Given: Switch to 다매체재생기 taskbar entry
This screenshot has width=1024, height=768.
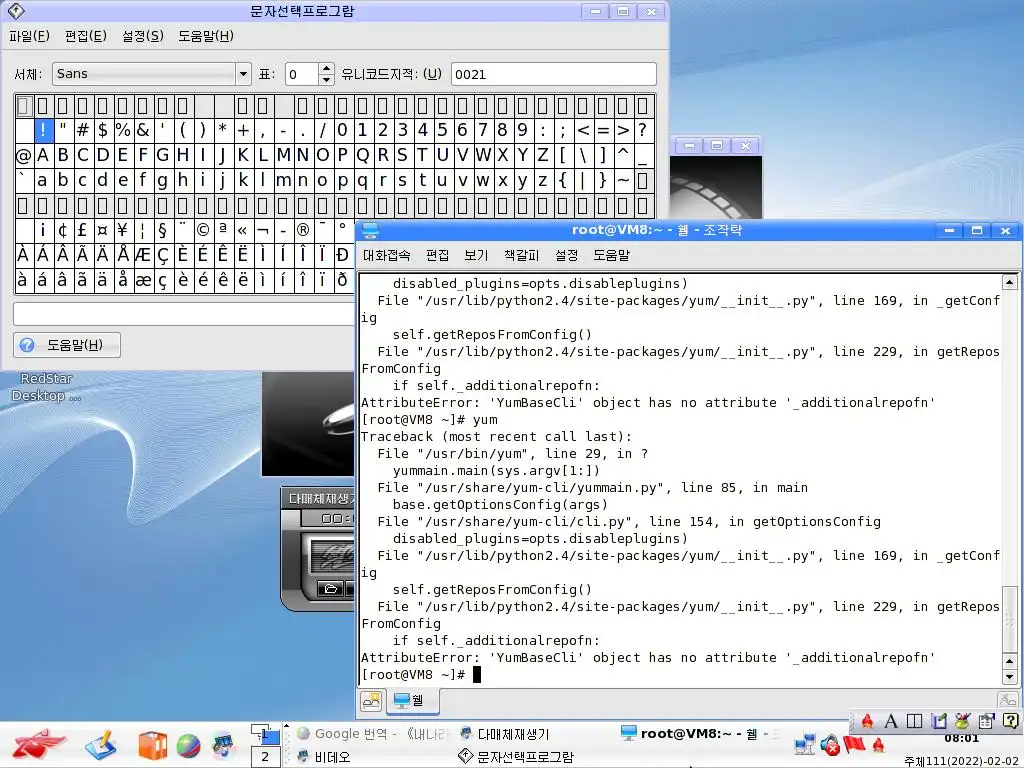Looking at the screenshot, I should [505, 734].
